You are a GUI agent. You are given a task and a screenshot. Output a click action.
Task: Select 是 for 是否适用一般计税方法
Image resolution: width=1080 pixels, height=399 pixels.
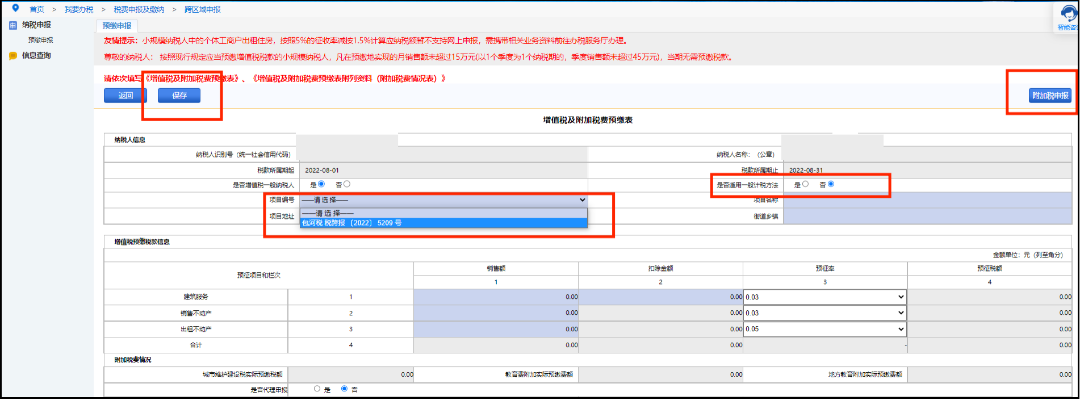(805, 184)
